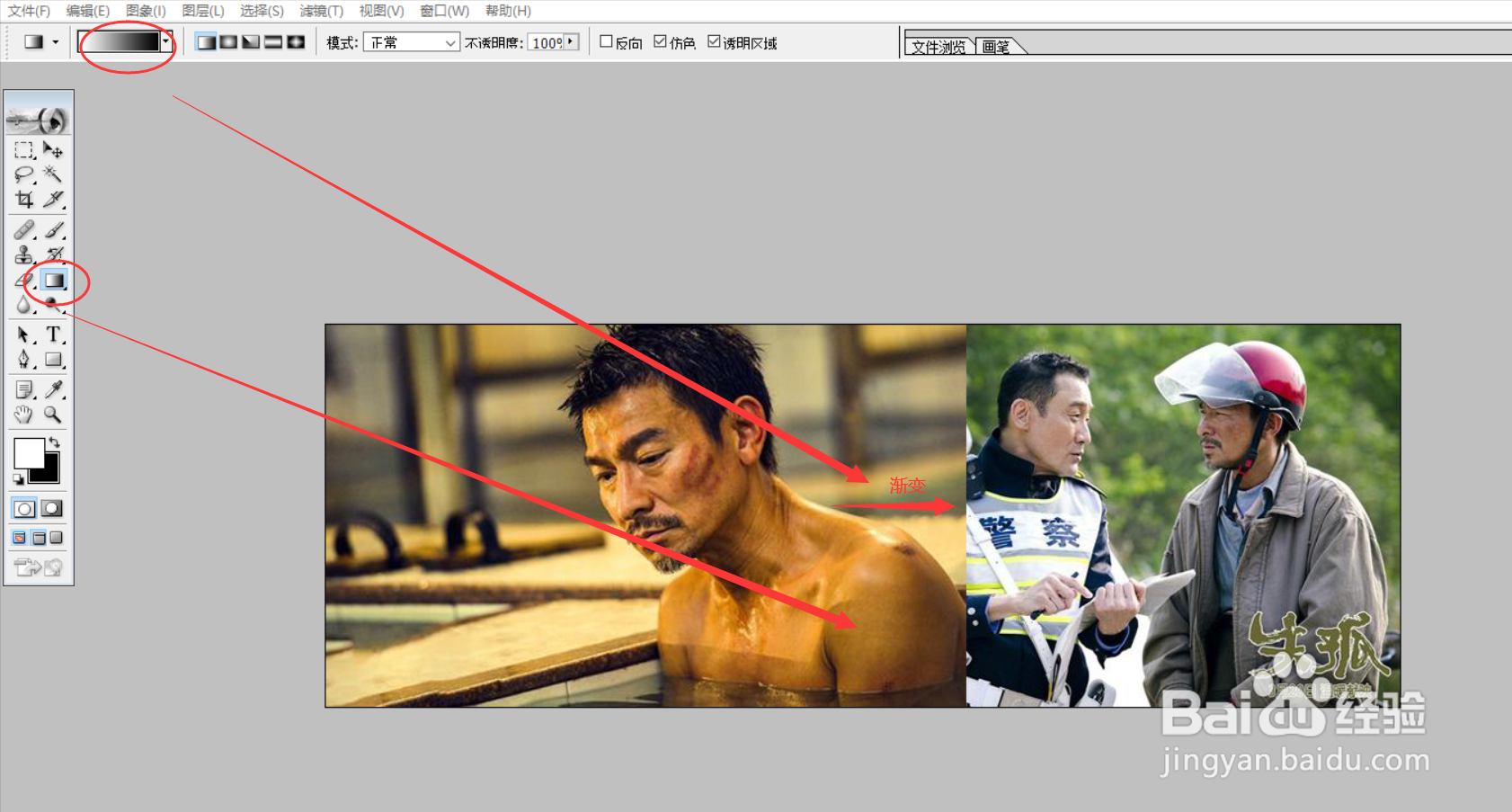
Task: Click the gradient tool preset icon
Action: (x=33, y=42)
